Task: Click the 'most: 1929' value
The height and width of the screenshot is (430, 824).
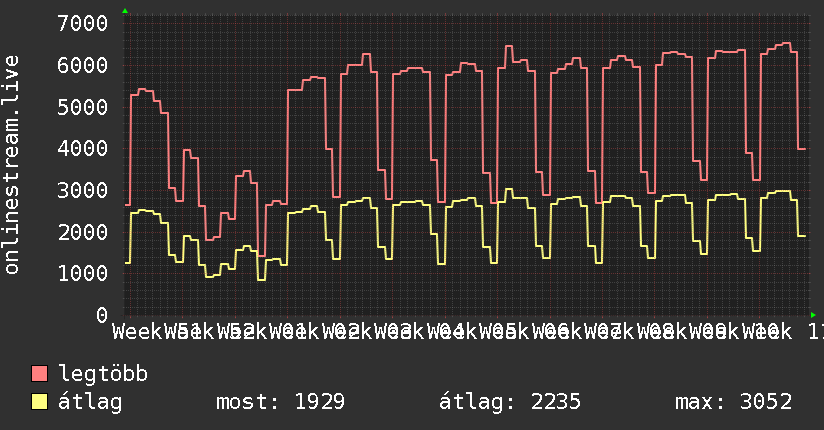Action: click(x=281, y=402)
